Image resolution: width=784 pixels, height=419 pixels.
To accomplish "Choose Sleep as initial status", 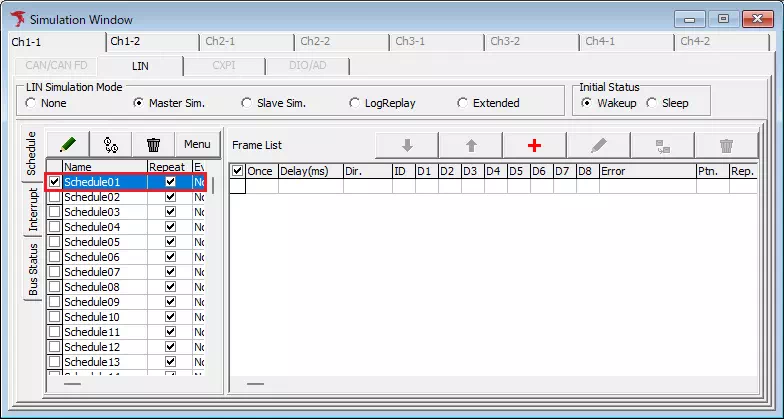I will click(652, 103).
